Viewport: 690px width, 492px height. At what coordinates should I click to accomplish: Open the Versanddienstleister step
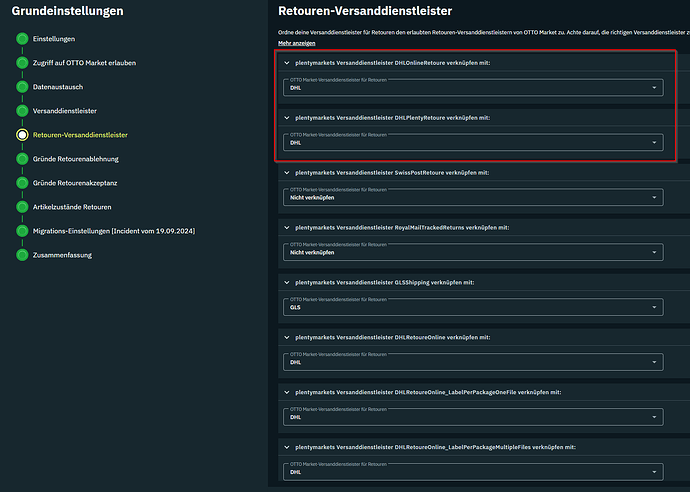[x=65, y=111]
